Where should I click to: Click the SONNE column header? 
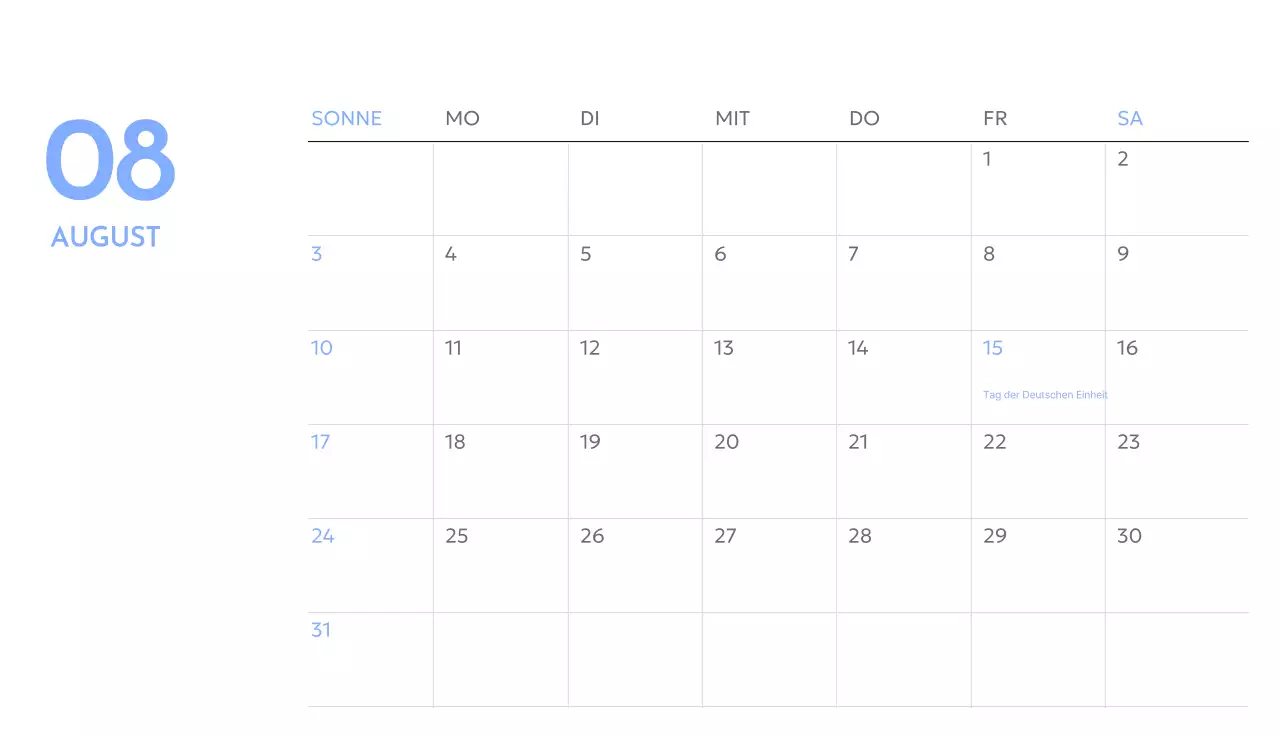coord(346,118)
